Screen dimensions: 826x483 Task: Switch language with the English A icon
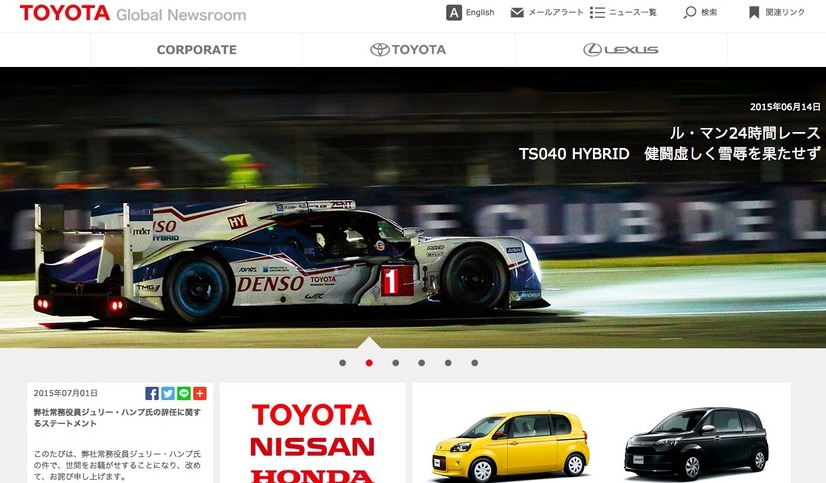[x=454, y=13]
